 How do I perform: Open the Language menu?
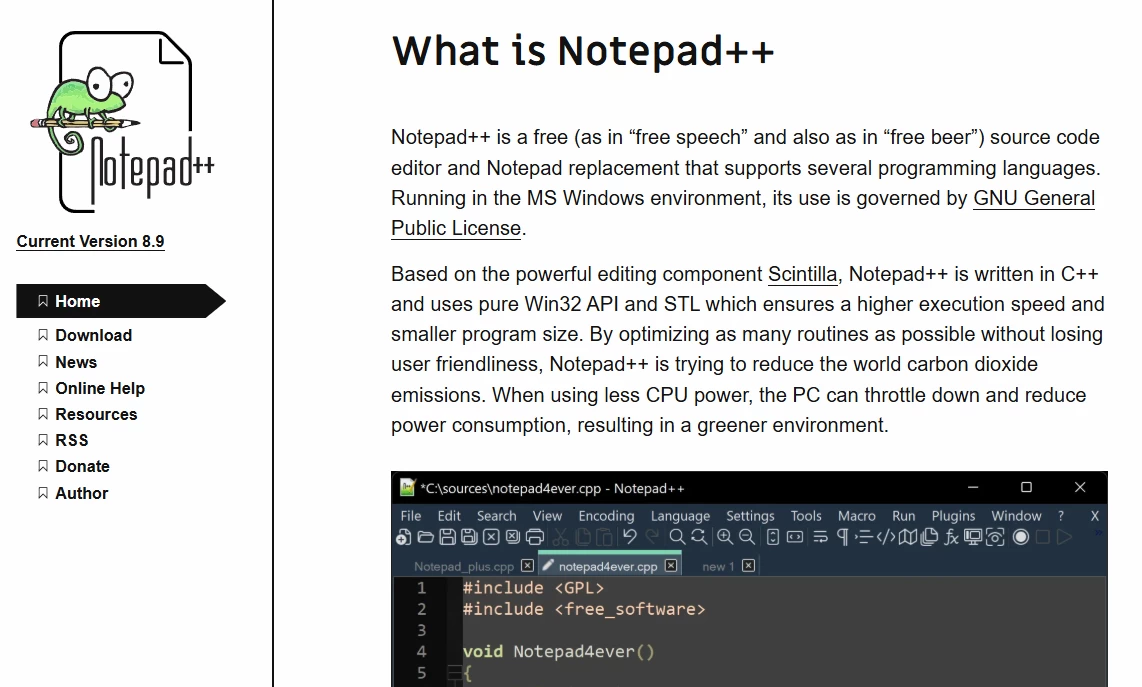(680, 516)
